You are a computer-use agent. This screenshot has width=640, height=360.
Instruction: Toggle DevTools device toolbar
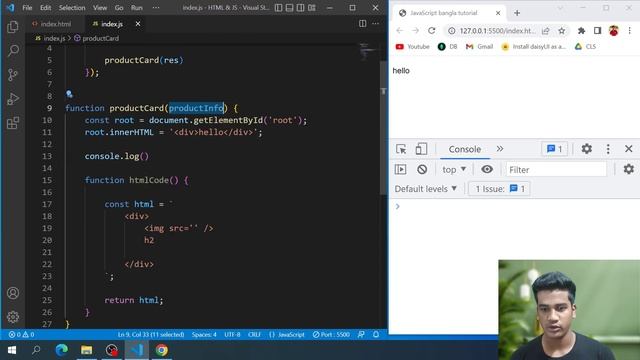click(421, 149)
